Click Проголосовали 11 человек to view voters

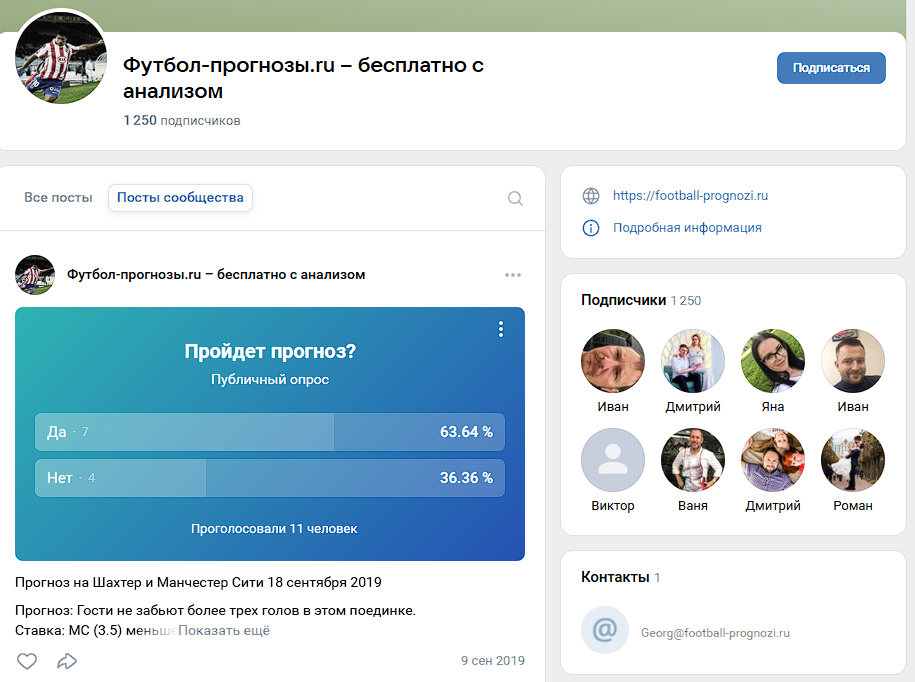(x=270, y=528)
